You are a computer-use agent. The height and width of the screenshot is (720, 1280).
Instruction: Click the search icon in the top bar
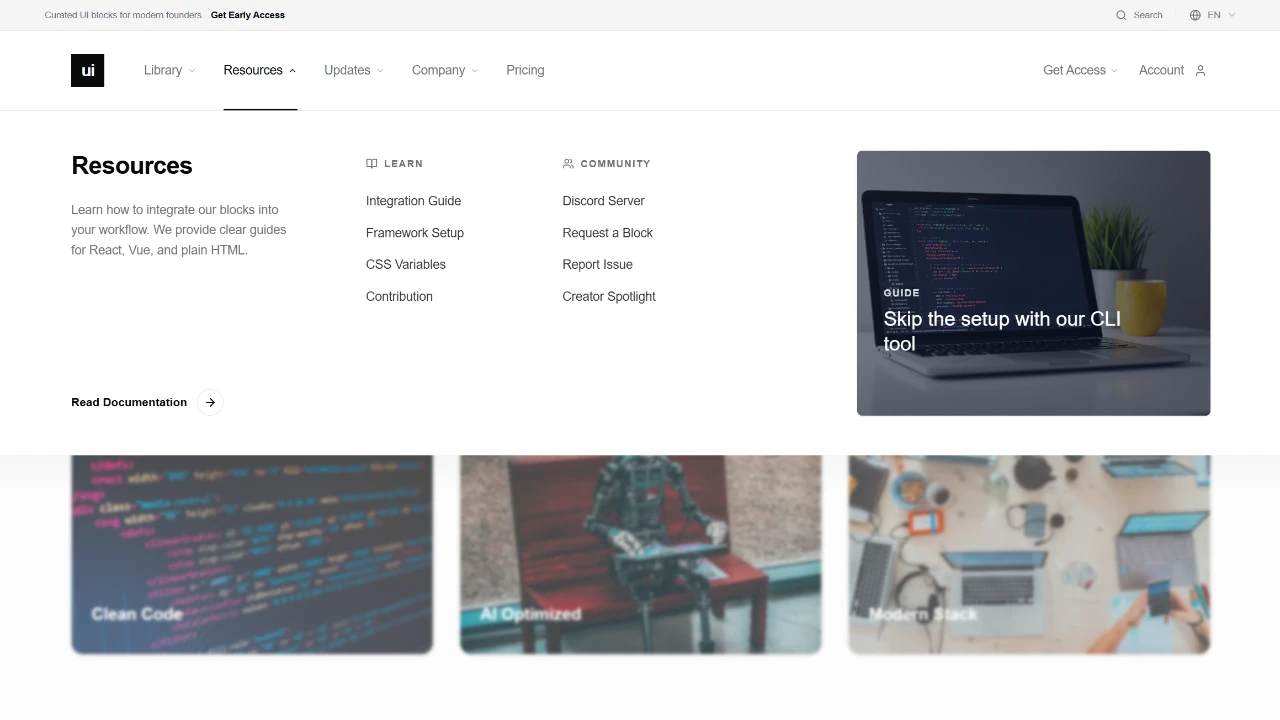click(x=1120, y=15)
